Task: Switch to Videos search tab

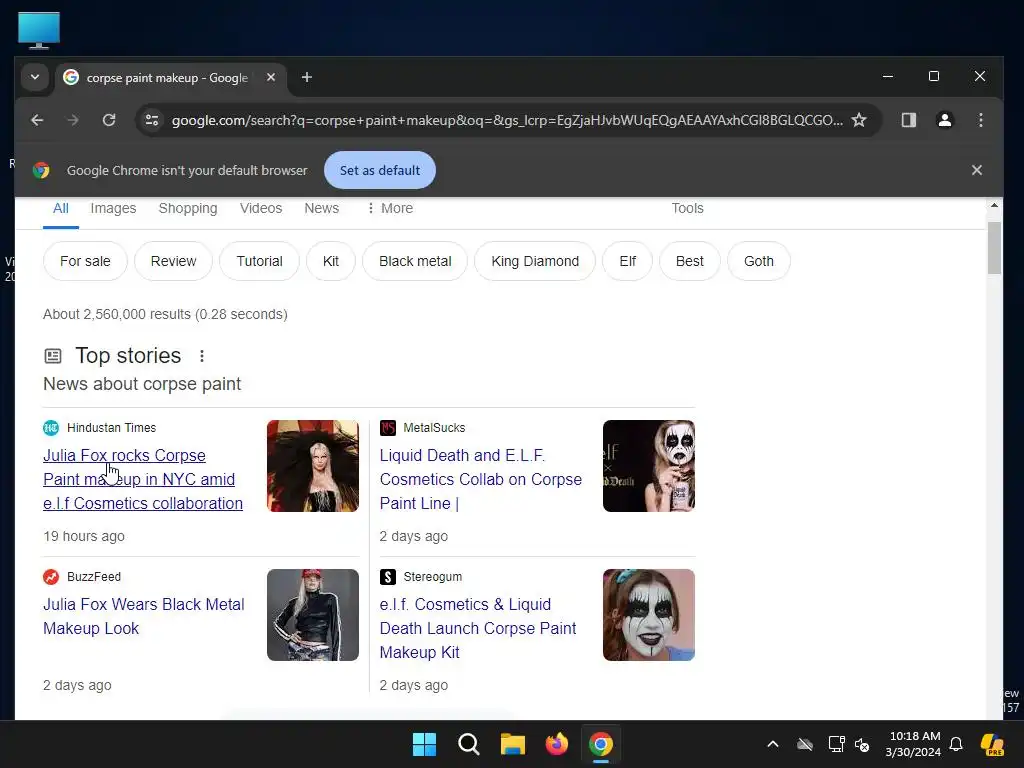Action: tap(261, 208)
